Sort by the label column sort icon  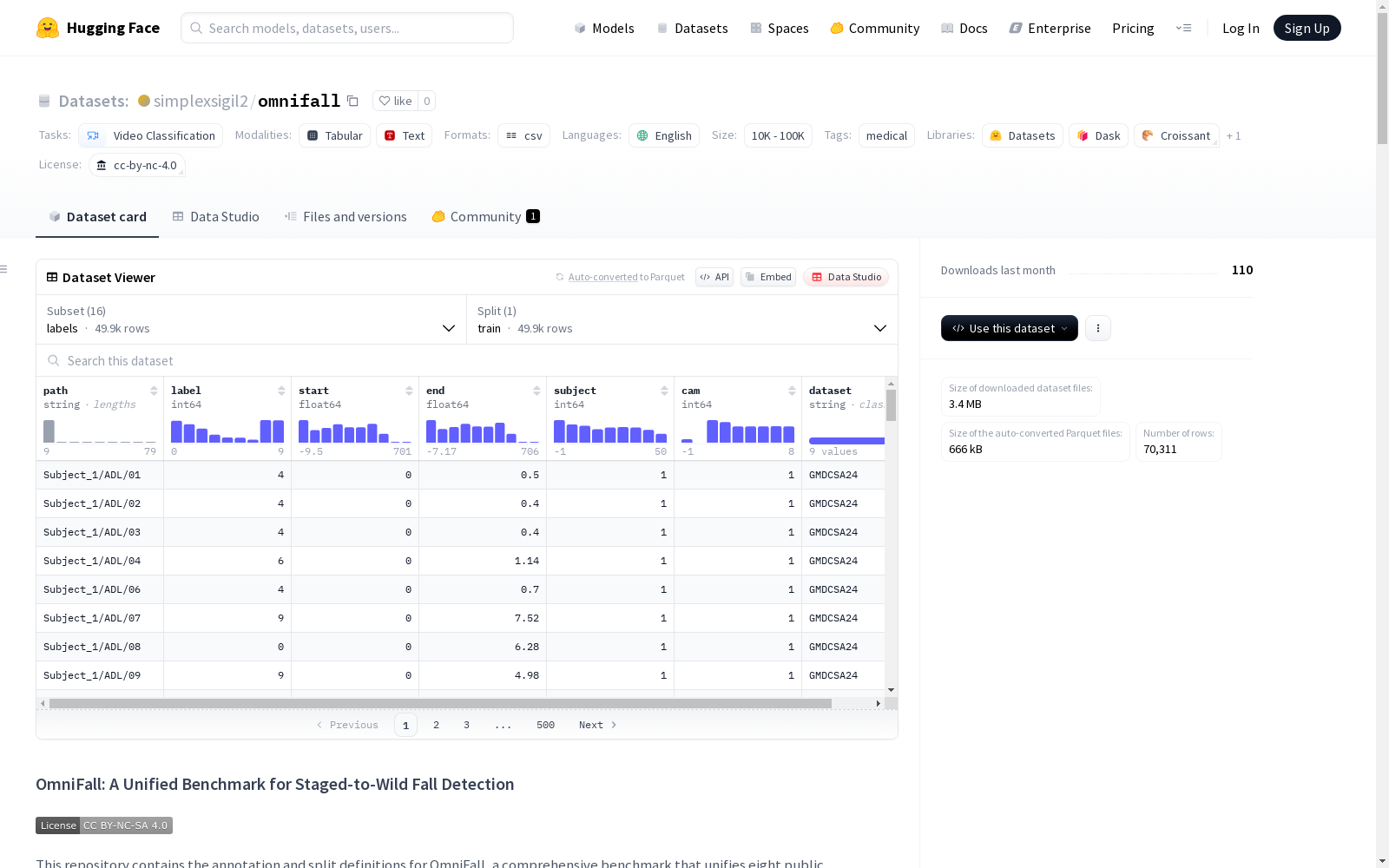click(x=281, y=391)
